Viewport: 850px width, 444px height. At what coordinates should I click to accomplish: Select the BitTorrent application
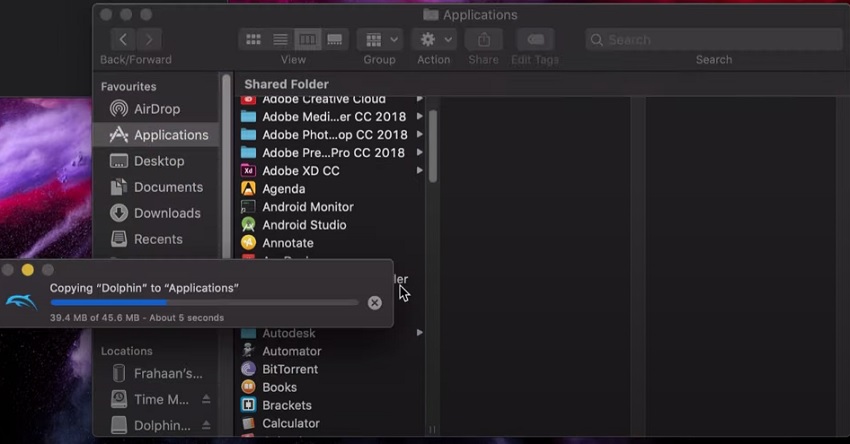pos(290,369)
